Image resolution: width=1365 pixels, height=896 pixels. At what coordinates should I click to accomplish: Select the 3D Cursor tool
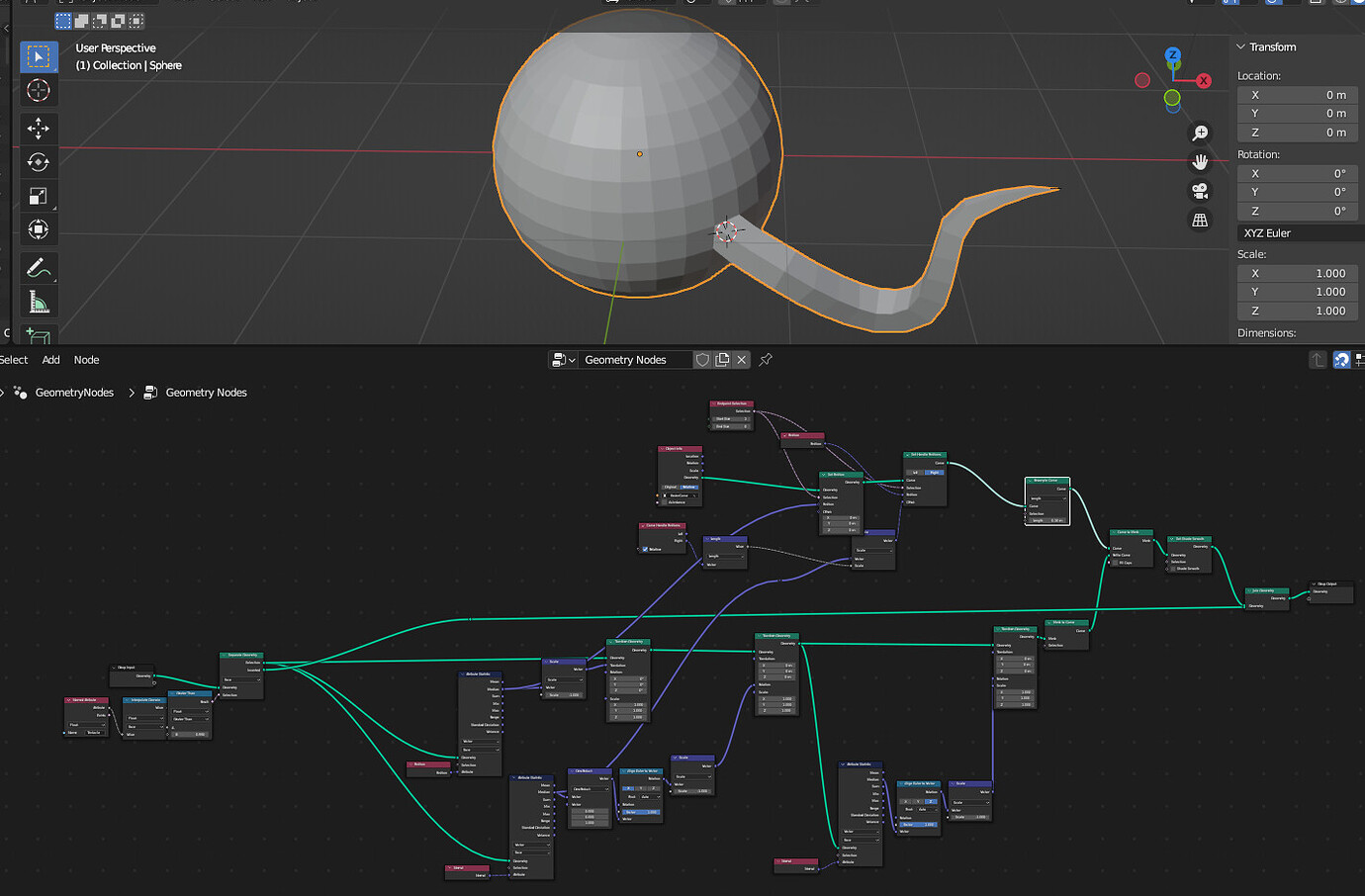pyautogui.click(x=40, y=90)
